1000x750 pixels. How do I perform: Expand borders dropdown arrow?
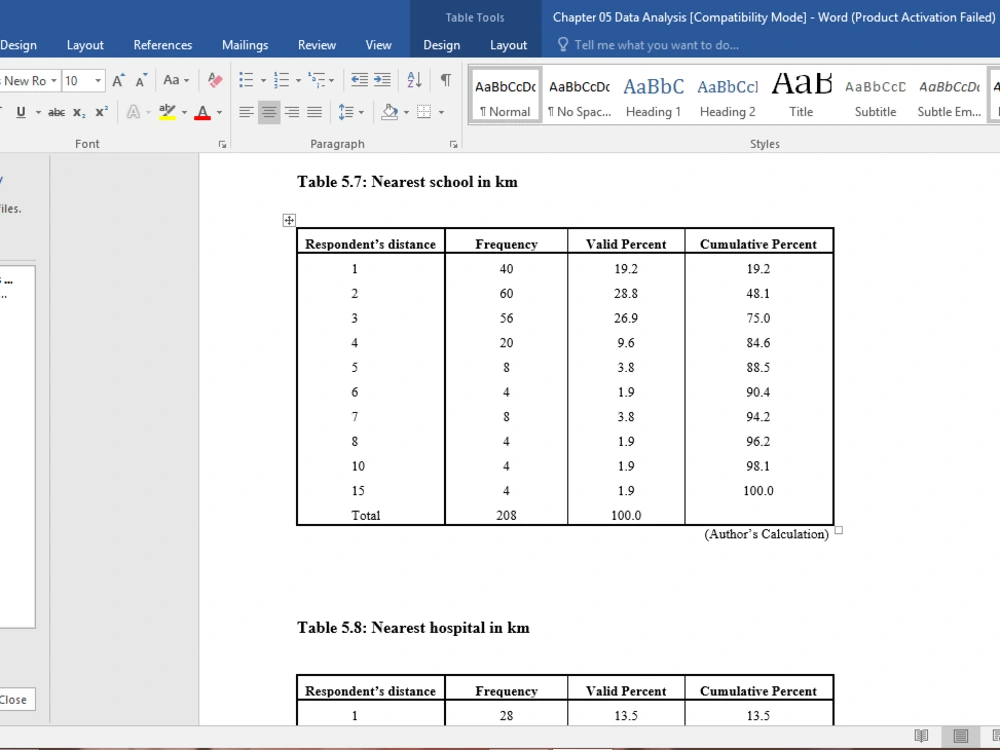click(x=441, y=113)
